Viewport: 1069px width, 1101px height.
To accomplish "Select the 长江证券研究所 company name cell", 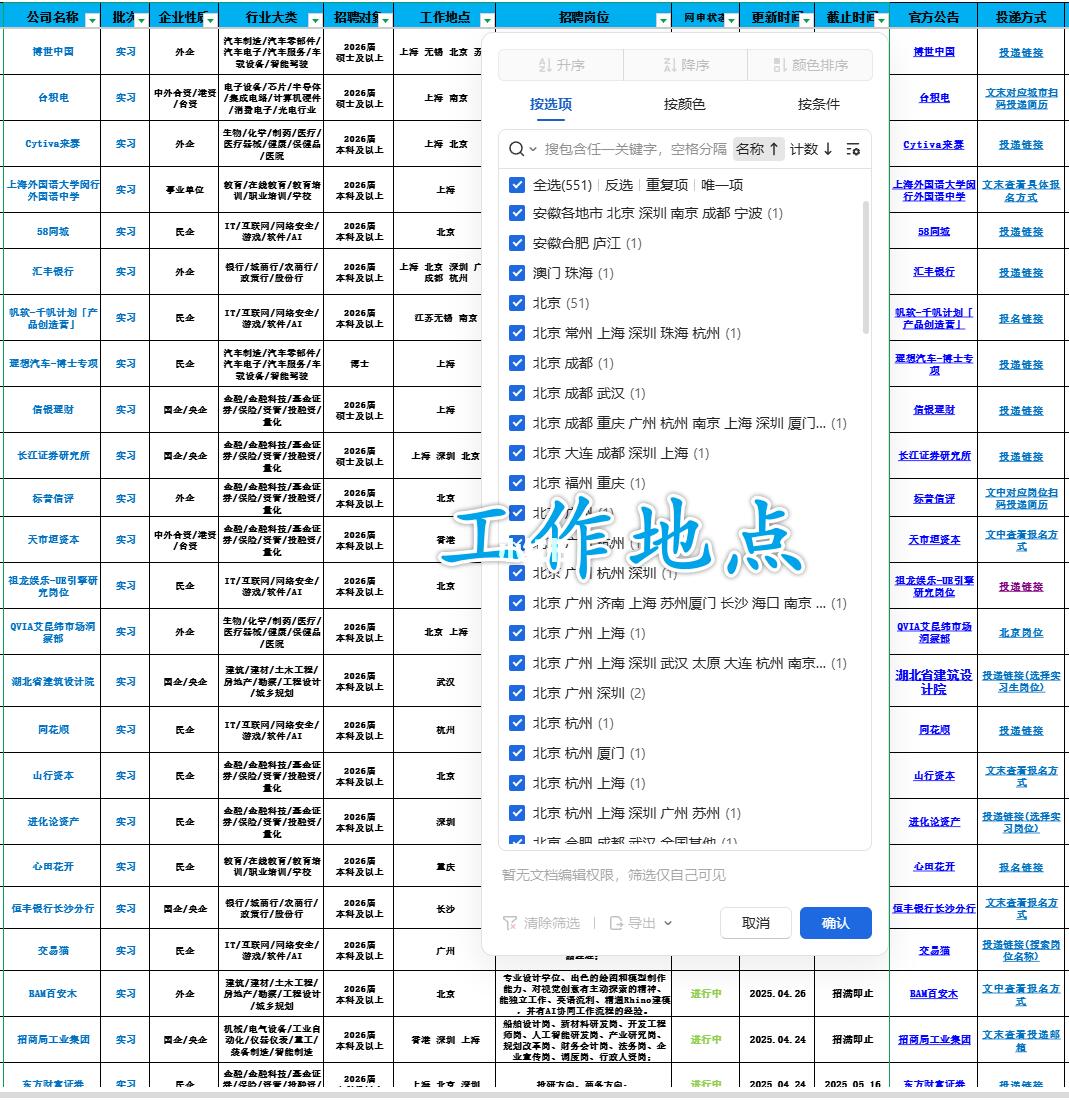I will (53, 456).
